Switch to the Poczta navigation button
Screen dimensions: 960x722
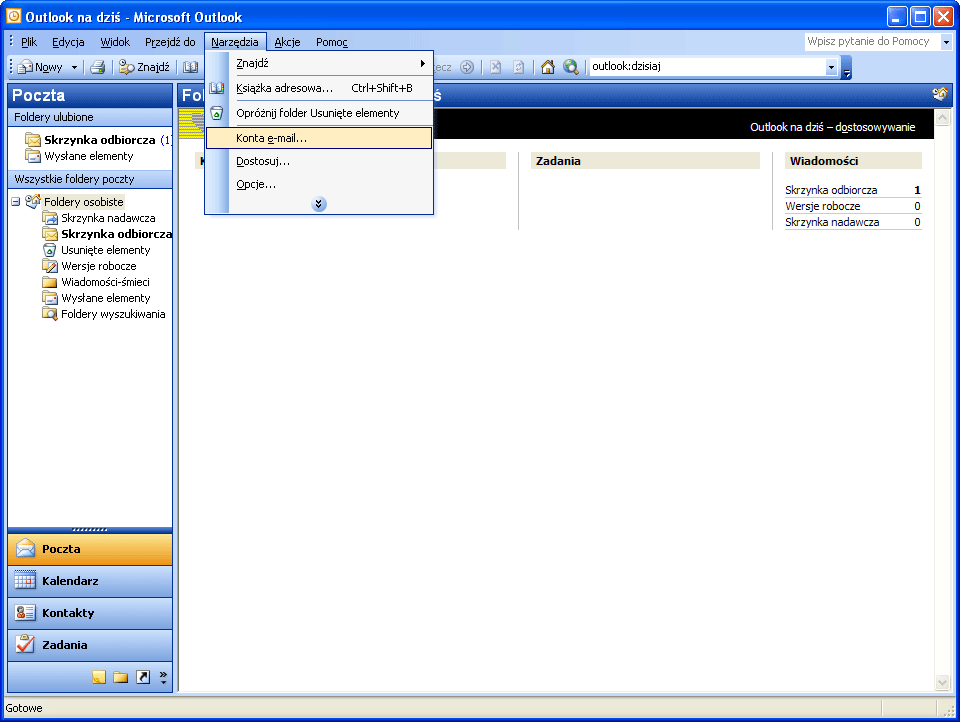(x=90, y=549)
